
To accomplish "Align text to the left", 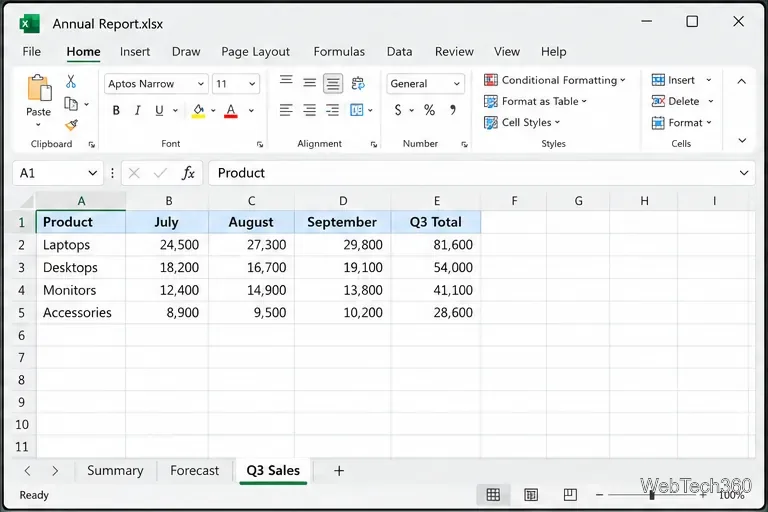I will tap(286, 110).
